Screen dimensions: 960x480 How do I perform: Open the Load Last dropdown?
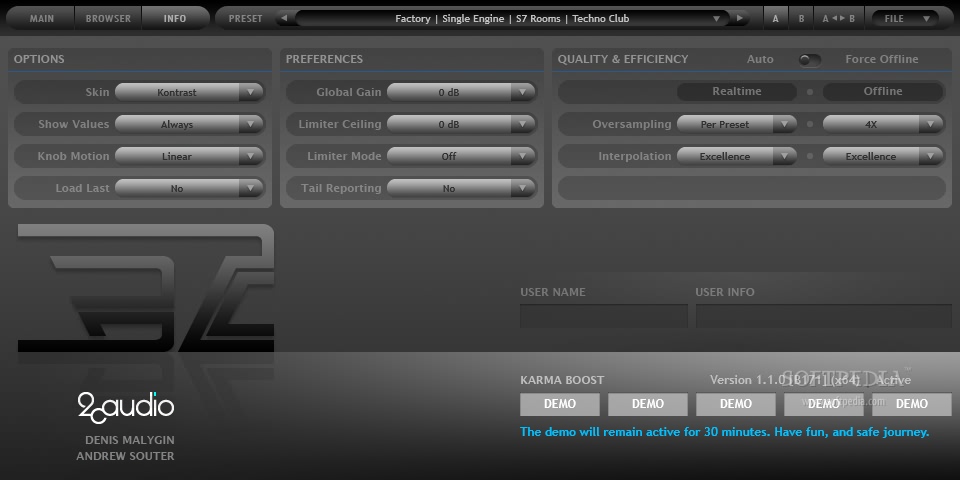189,188
